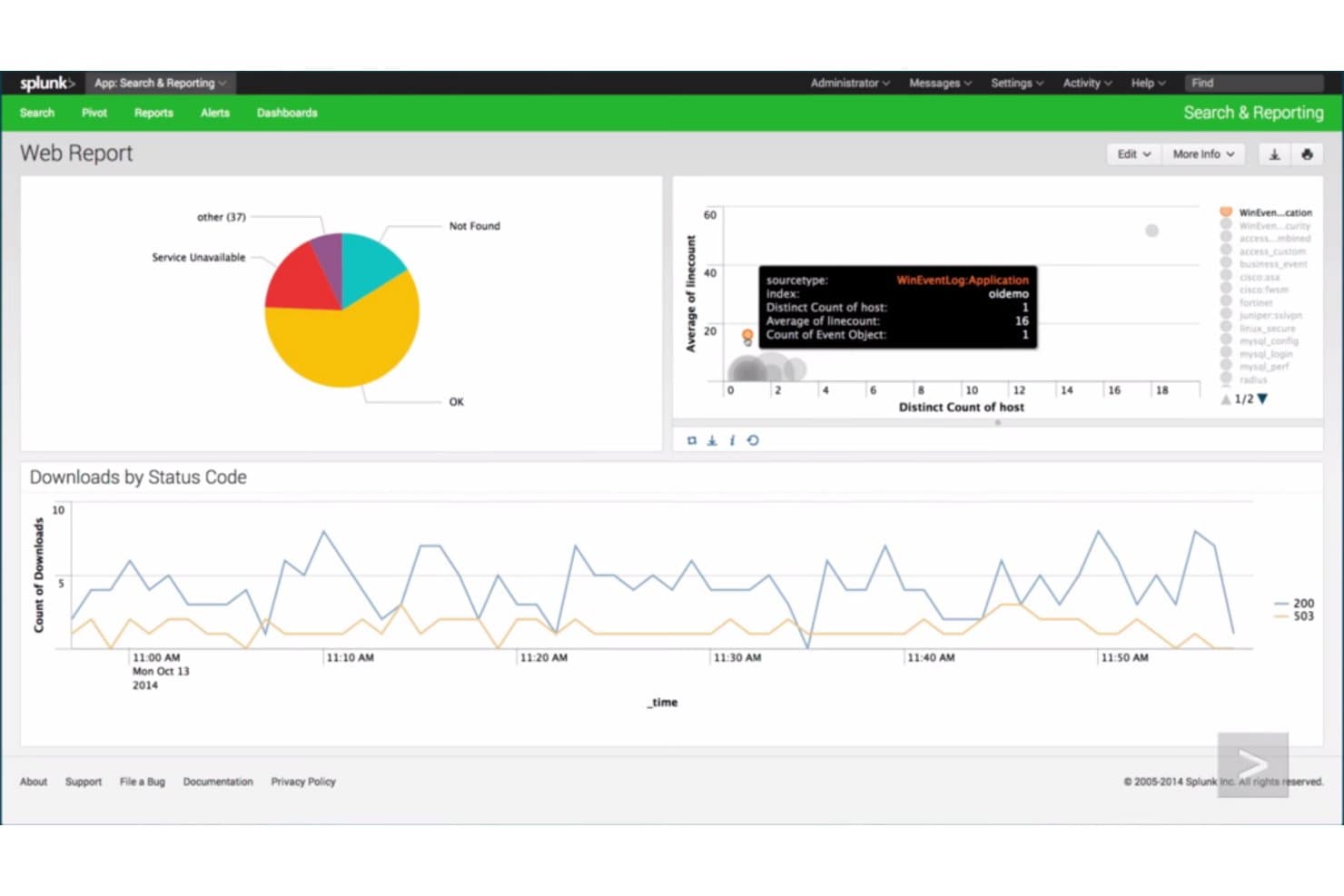Open the Help dropdown
1344x896 pixels.
click(x=1148, y=83)
